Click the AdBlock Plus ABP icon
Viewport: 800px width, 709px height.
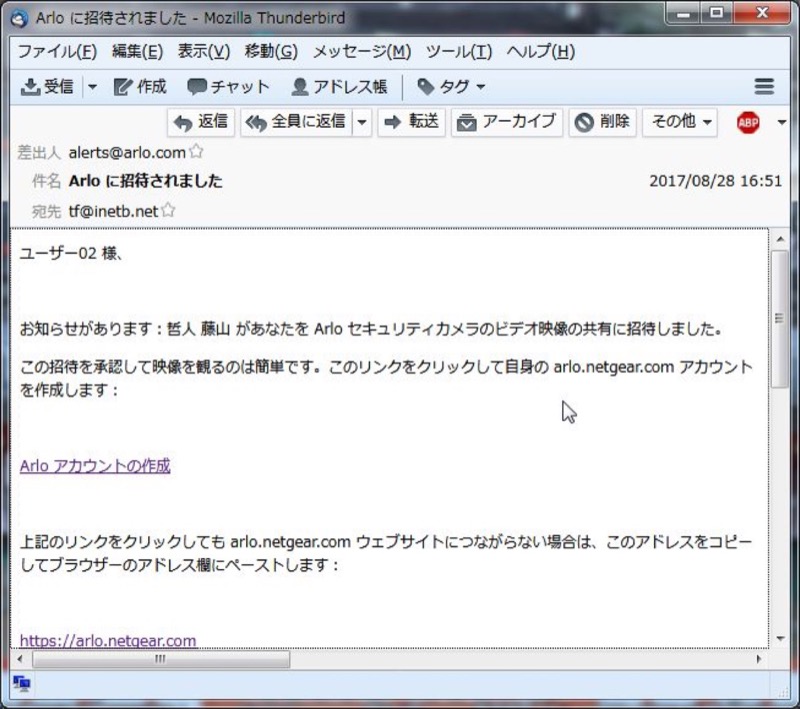(748, 122)
